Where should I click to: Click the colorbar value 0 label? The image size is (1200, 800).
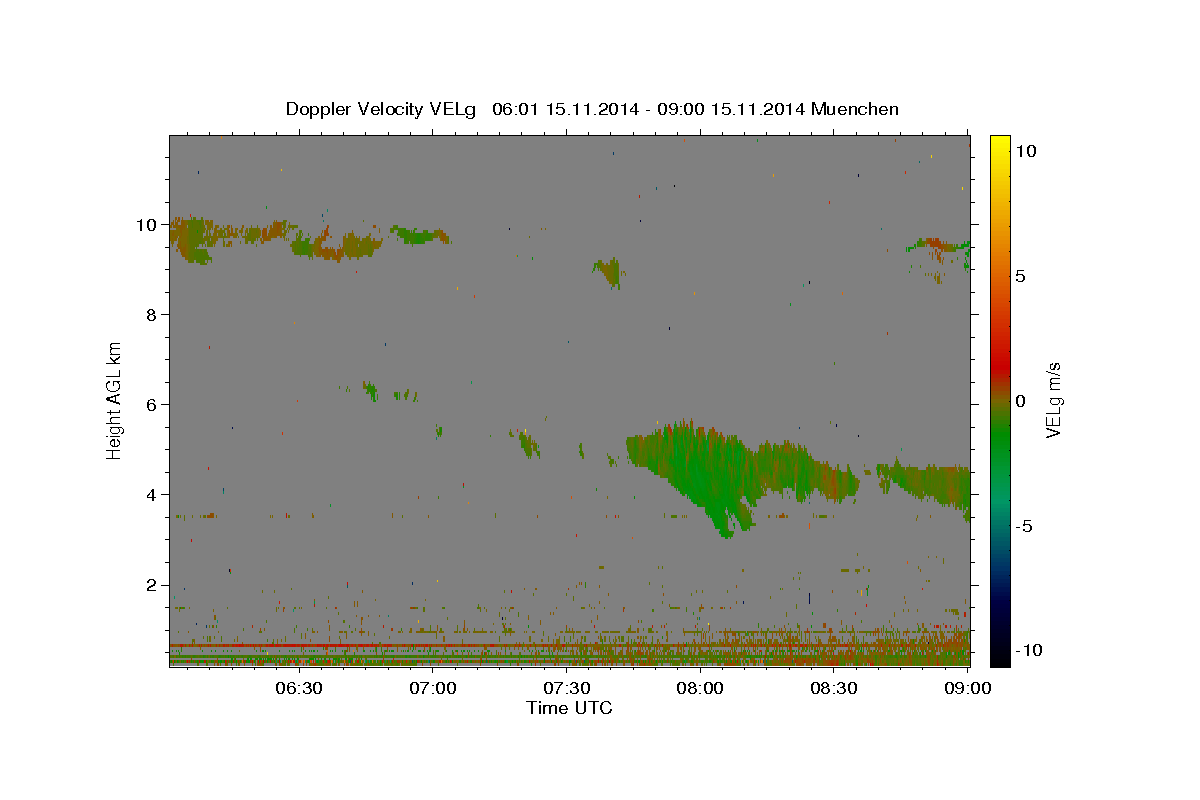[1020, 401]
